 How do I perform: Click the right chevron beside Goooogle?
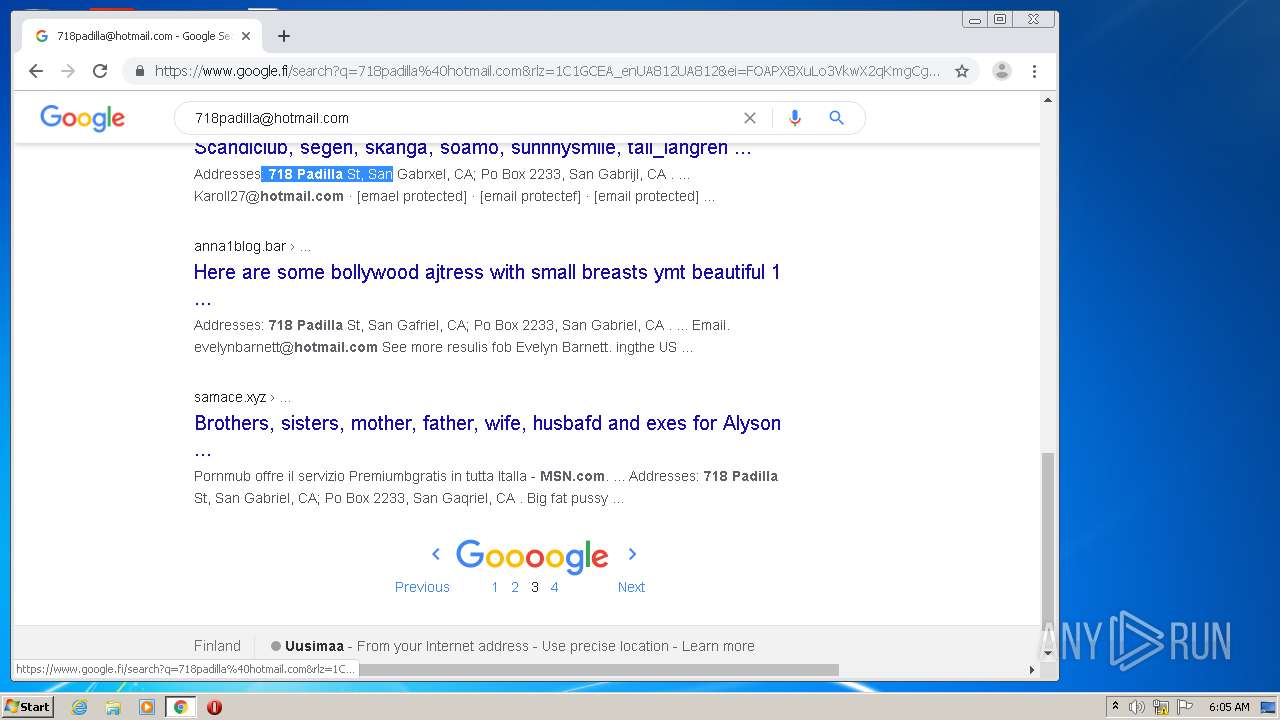click(632, 554)
